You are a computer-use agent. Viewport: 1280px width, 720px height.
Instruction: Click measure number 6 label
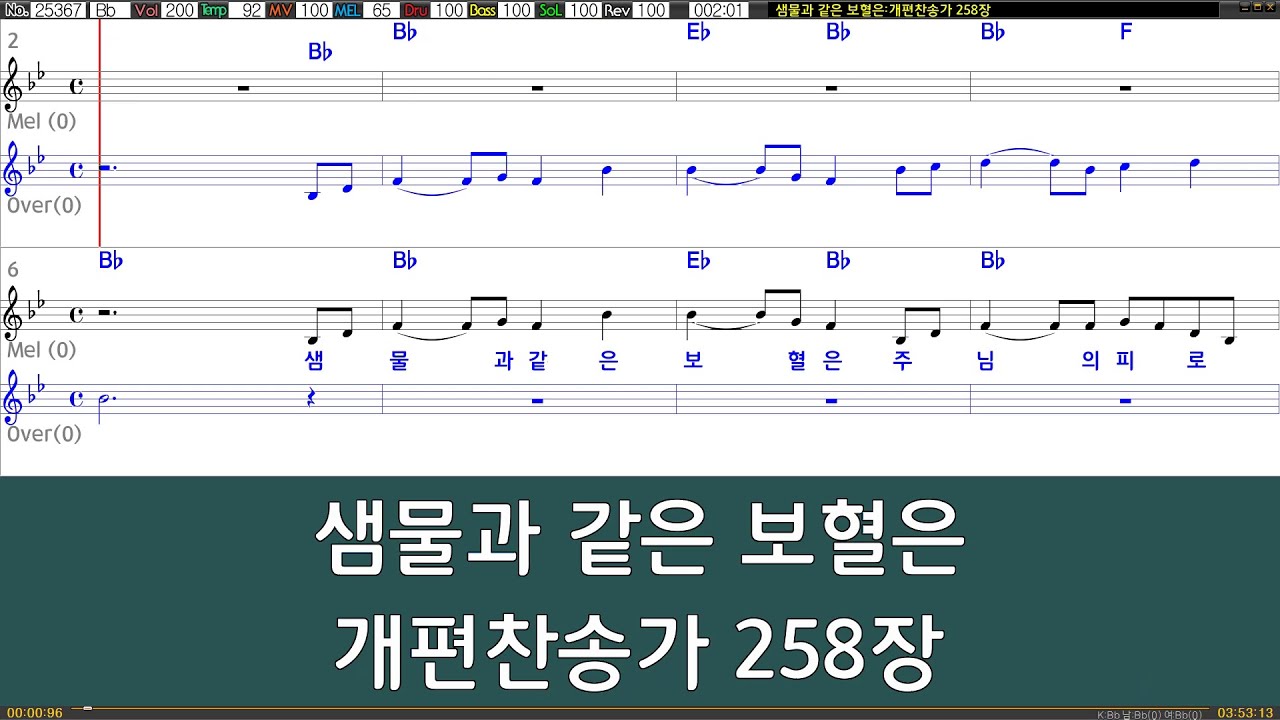(13, 270)
